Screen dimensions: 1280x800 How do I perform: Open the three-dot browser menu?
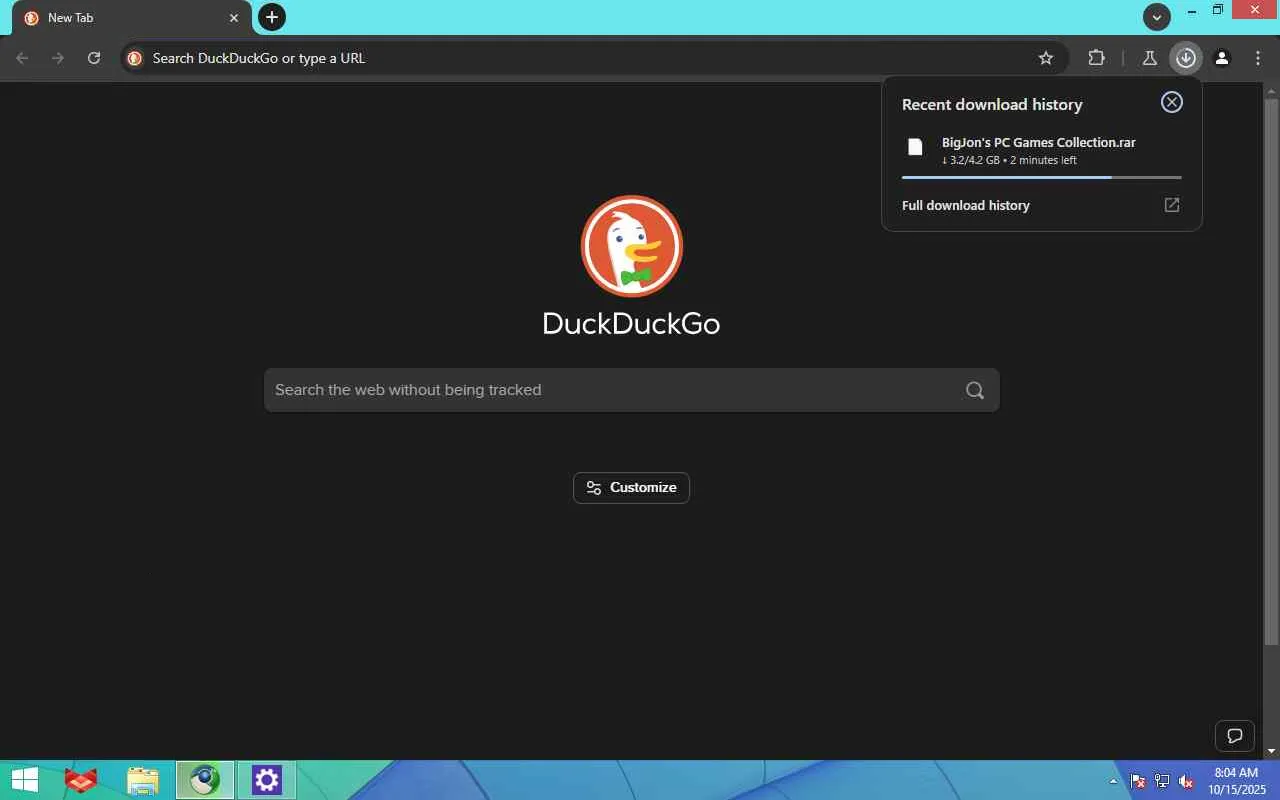[x=1258, y=58]
